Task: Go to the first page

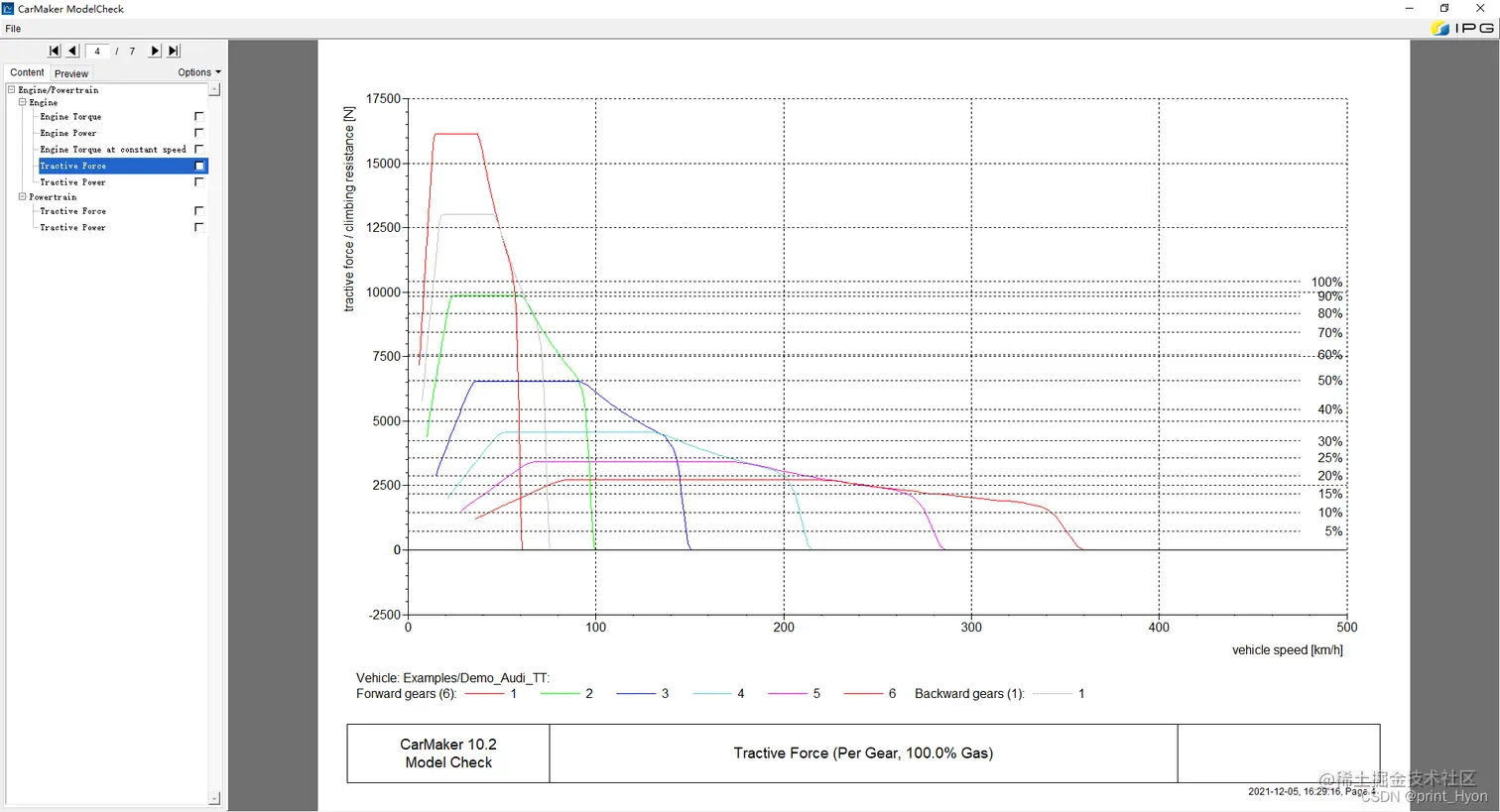Action: coord(54,51)
